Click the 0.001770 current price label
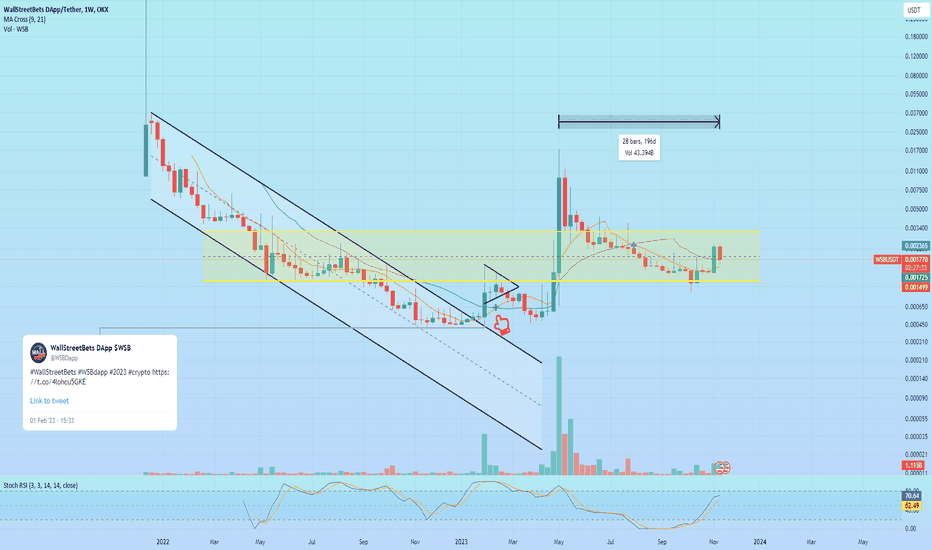The width and height of the screenshot is (932, 550). click(915, 260)
